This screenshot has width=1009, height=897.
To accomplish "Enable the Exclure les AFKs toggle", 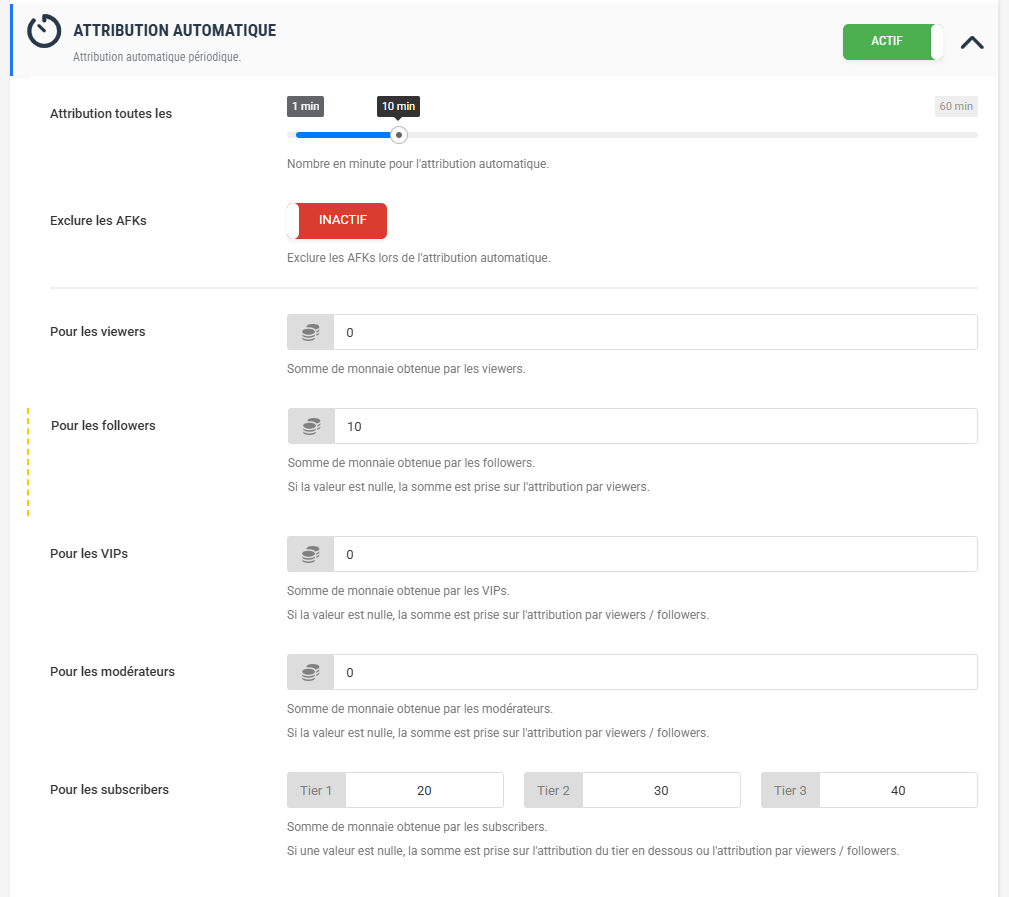I will (x=337, y=221).
